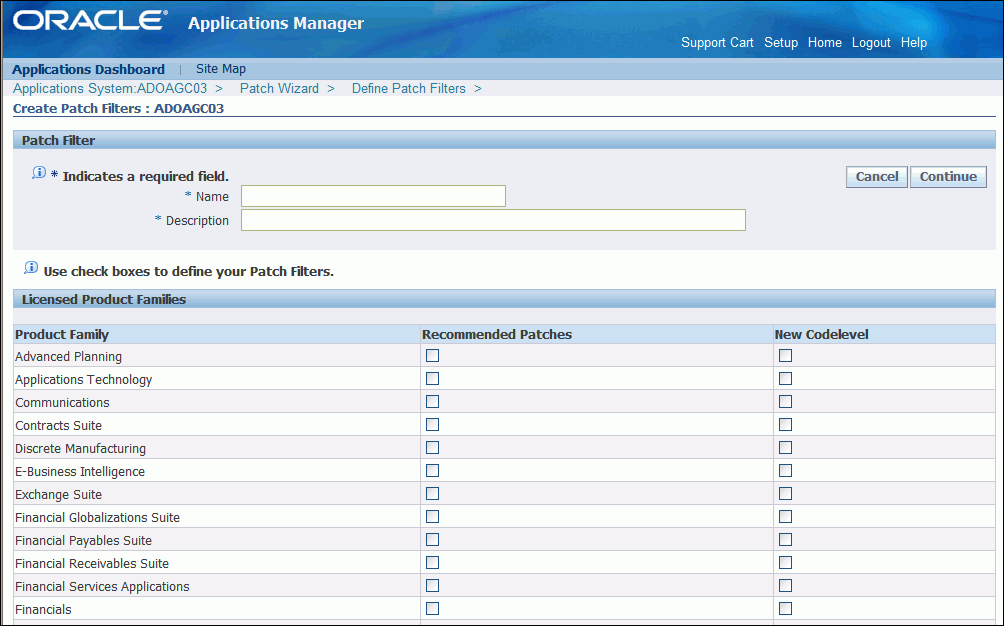Image resolution: width=1004 pixels, height=626 pixels.
Task: Check Recommended Patches for Advanced Planning
Action: (x=433, y=356)
